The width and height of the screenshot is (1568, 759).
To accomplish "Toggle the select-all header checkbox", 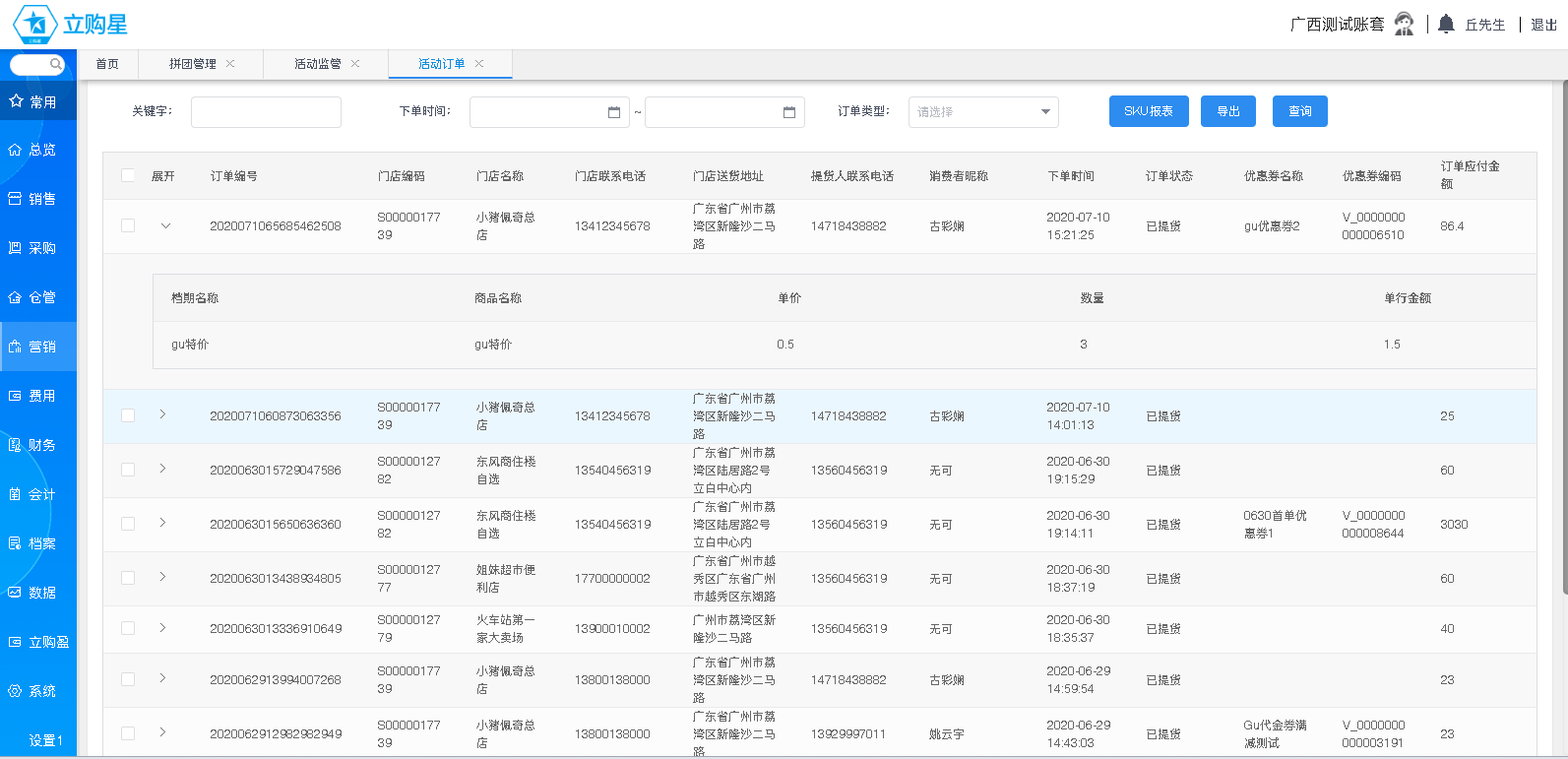I will 128,176.
